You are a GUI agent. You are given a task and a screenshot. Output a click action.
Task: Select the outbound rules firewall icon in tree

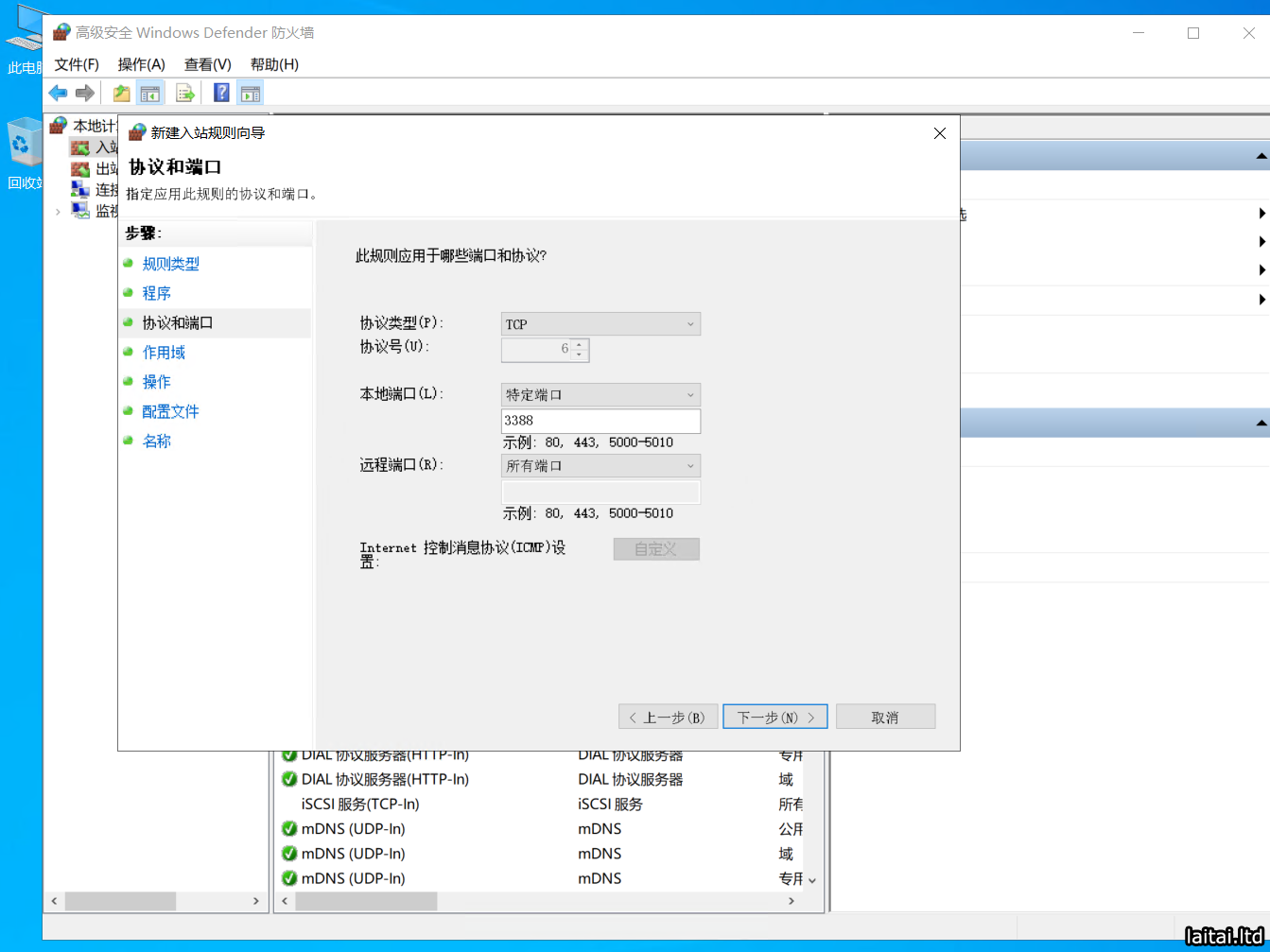click(80, 169)
